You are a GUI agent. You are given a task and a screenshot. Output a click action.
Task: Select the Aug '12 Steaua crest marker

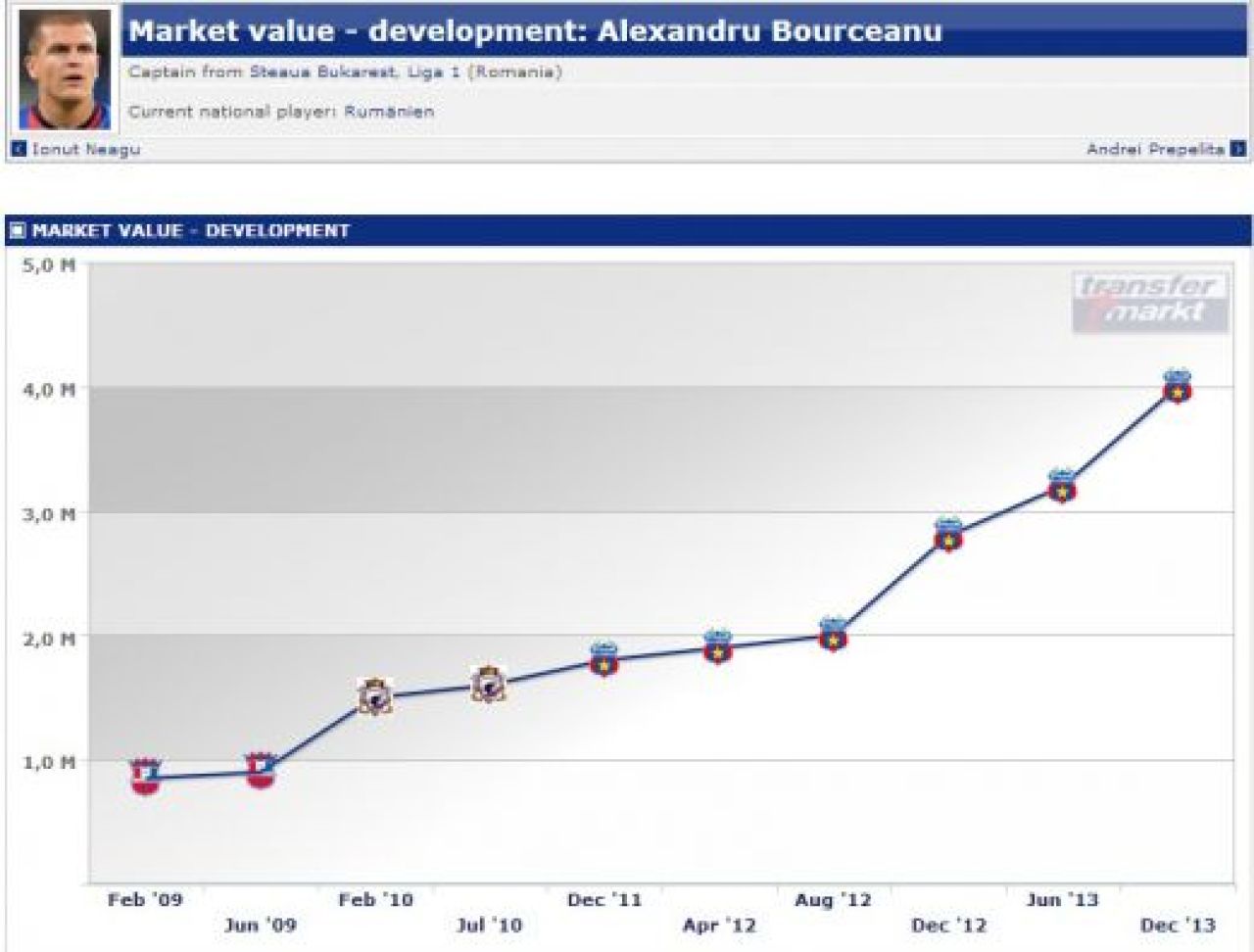point(833,635)
